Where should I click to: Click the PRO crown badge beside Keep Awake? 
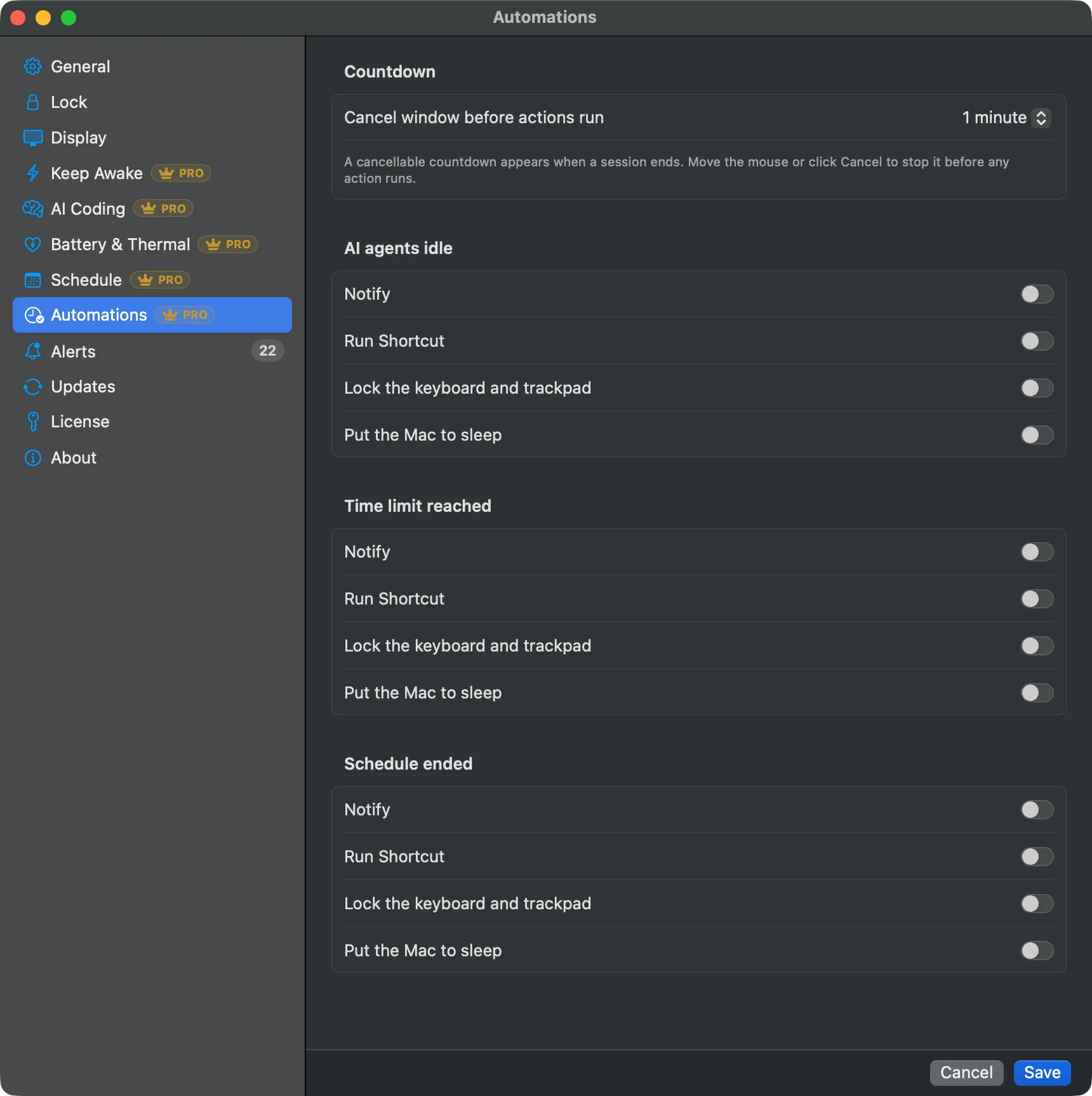coord(181,173)
